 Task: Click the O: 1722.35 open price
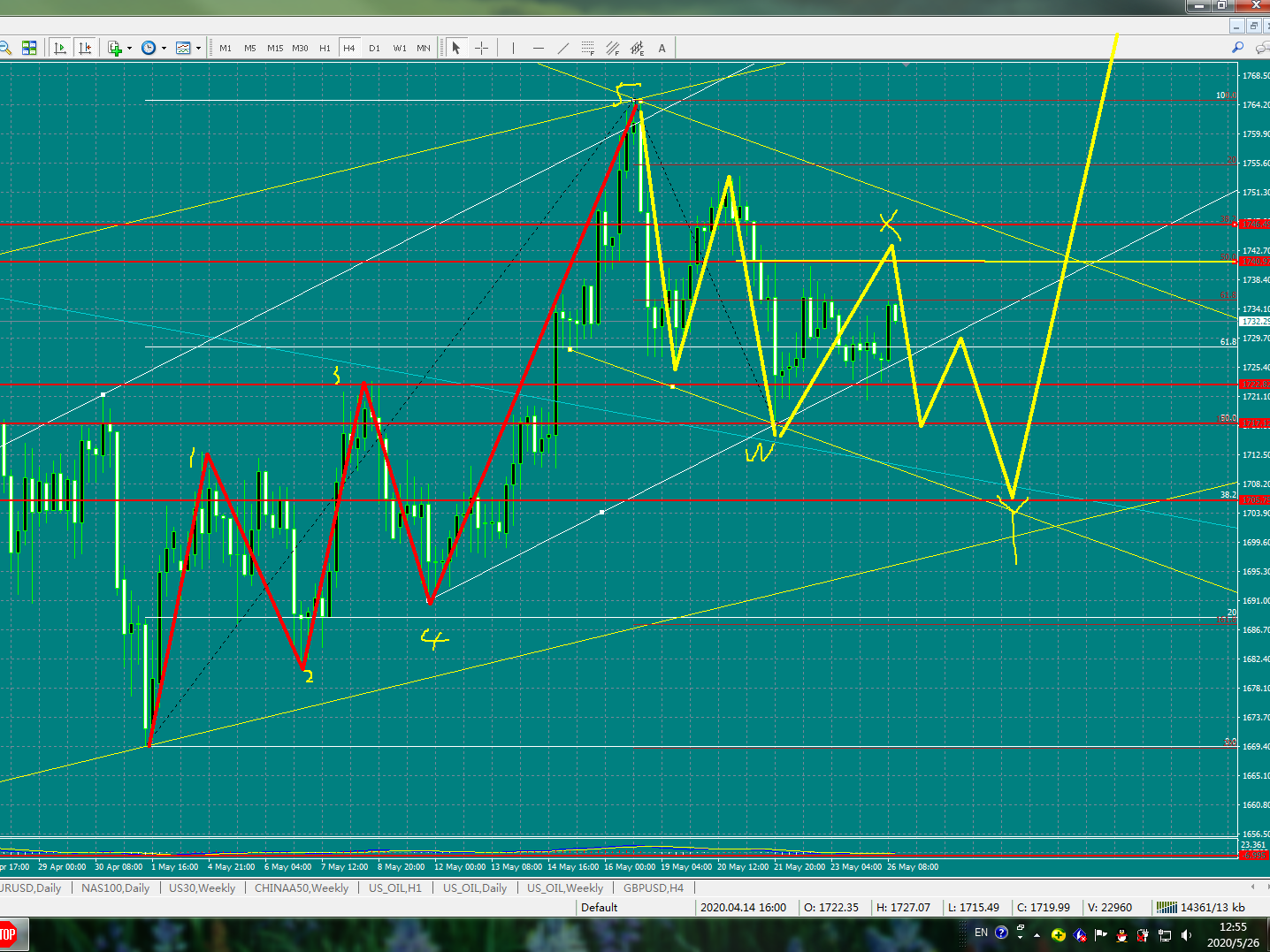831,907
